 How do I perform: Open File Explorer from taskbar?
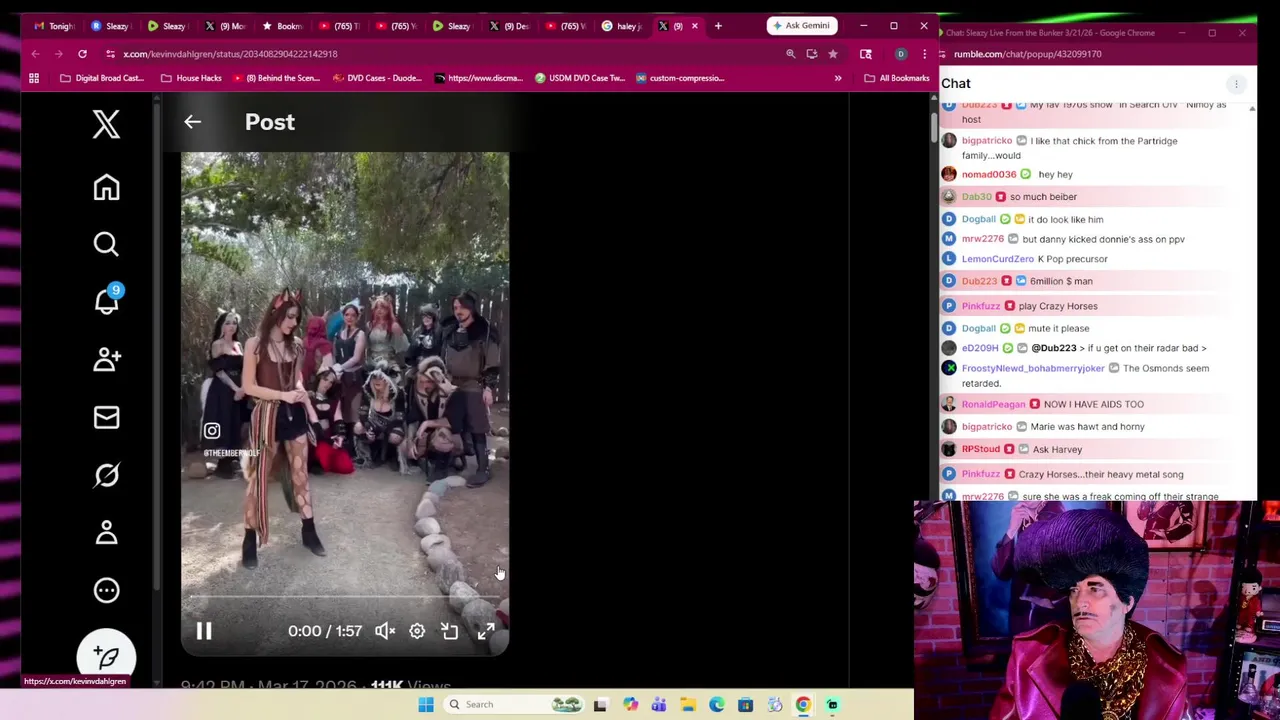(688, 705)
